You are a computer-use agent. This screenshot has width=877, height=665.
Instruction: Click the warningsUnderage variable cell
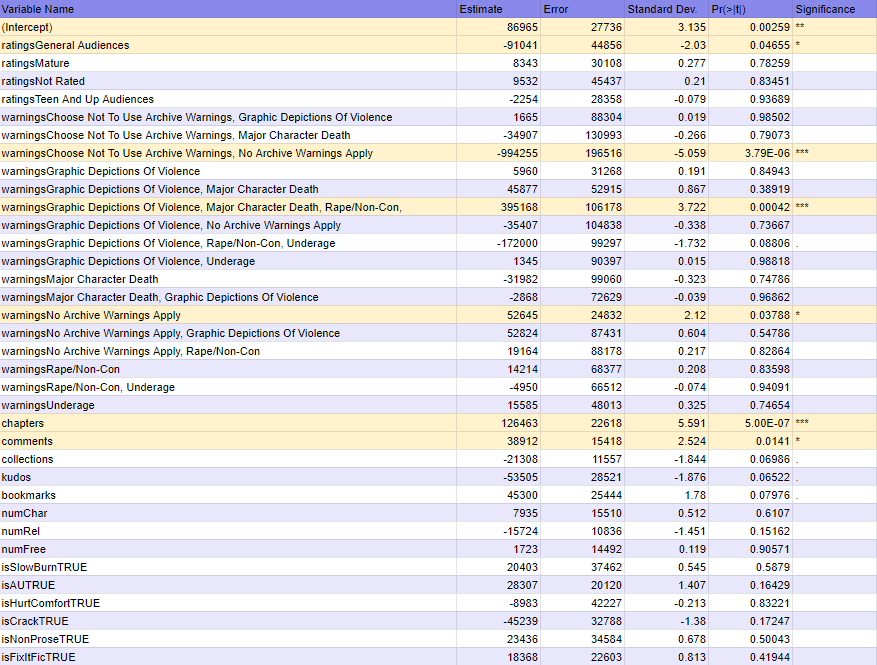click(228, 405)
